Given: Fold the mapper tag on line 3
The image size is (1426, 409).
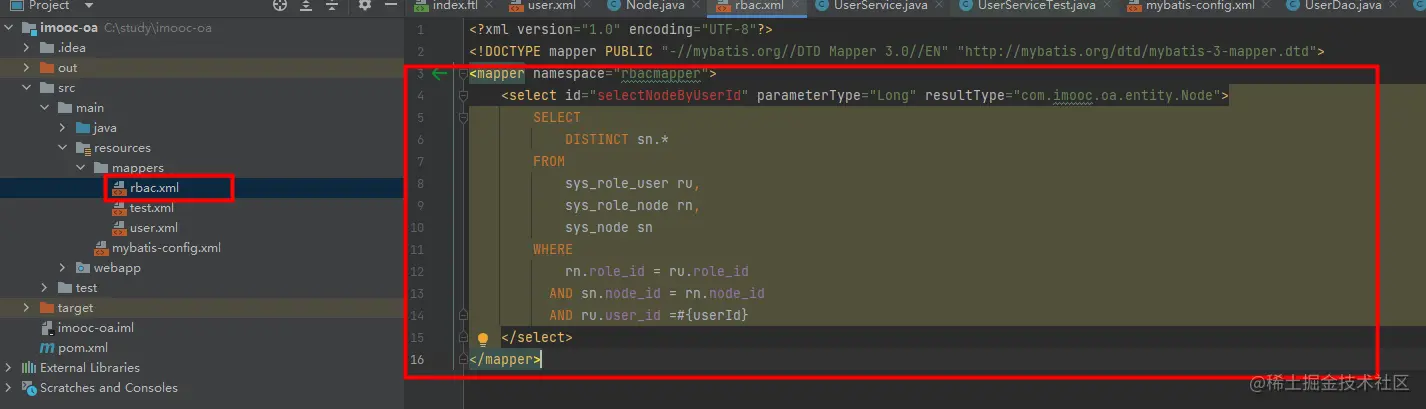Looking at the screenshot, I should pyautogui.click(x=463, y=74).
